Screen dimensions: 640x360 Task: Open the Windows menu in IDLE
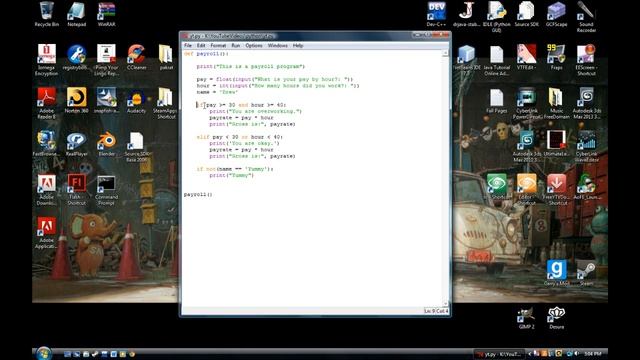click(x=278, y=45)
